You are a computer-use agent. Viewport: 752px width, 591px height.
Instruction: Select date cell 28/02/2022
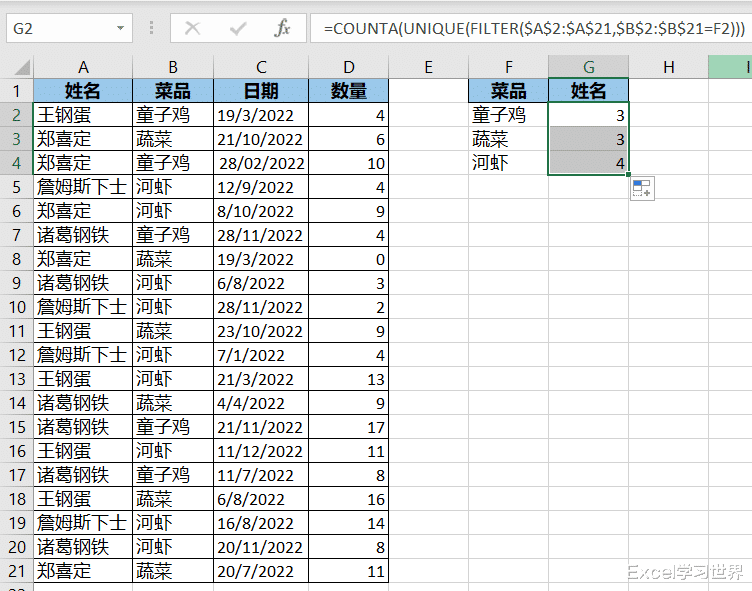[261, 163]
